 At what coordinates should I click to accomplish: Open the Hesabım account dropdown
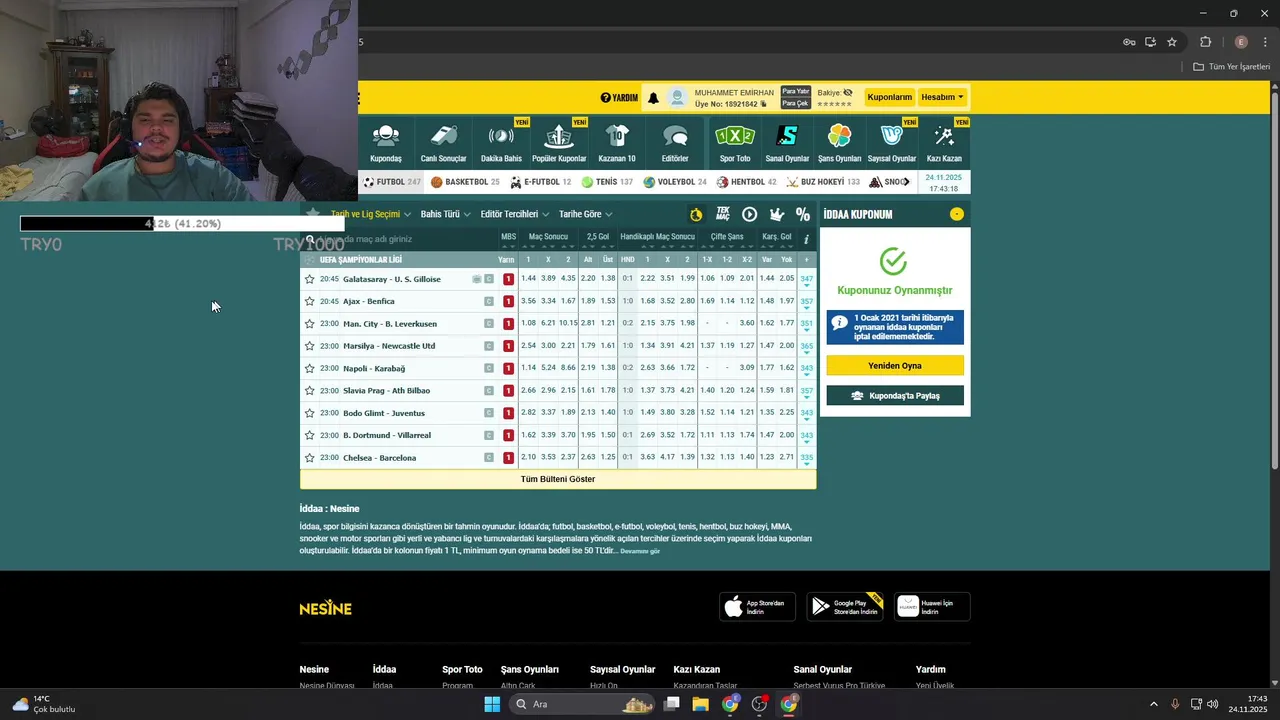pos(942,97)
